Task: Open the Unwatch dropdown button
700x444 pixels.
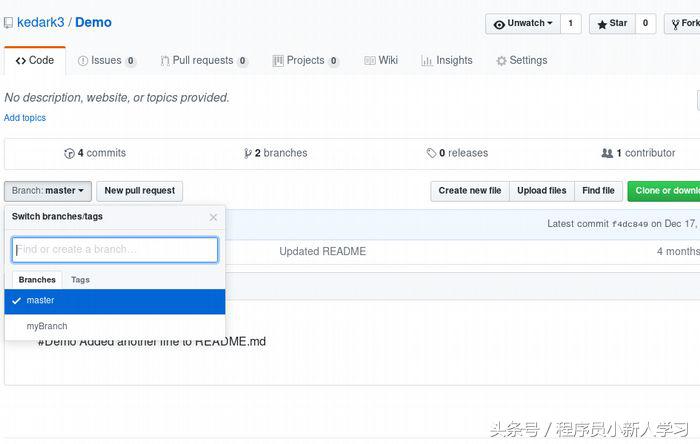Action: tap(523, 24)
